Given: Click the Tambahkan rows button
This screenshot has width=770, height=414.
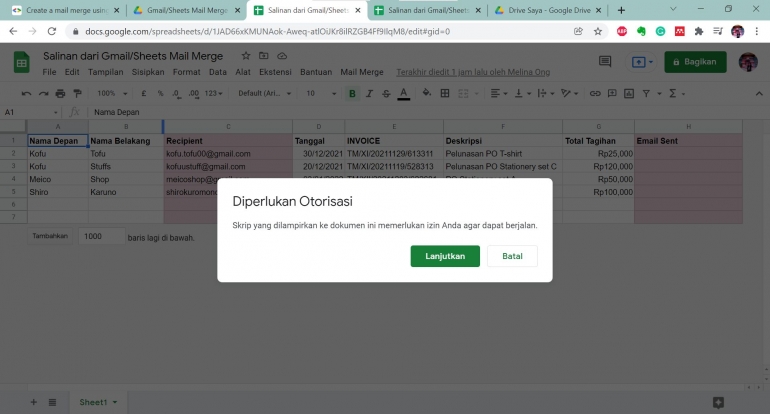Looking at the screenshot, I should pyautogui.click(x=50, y=236).
